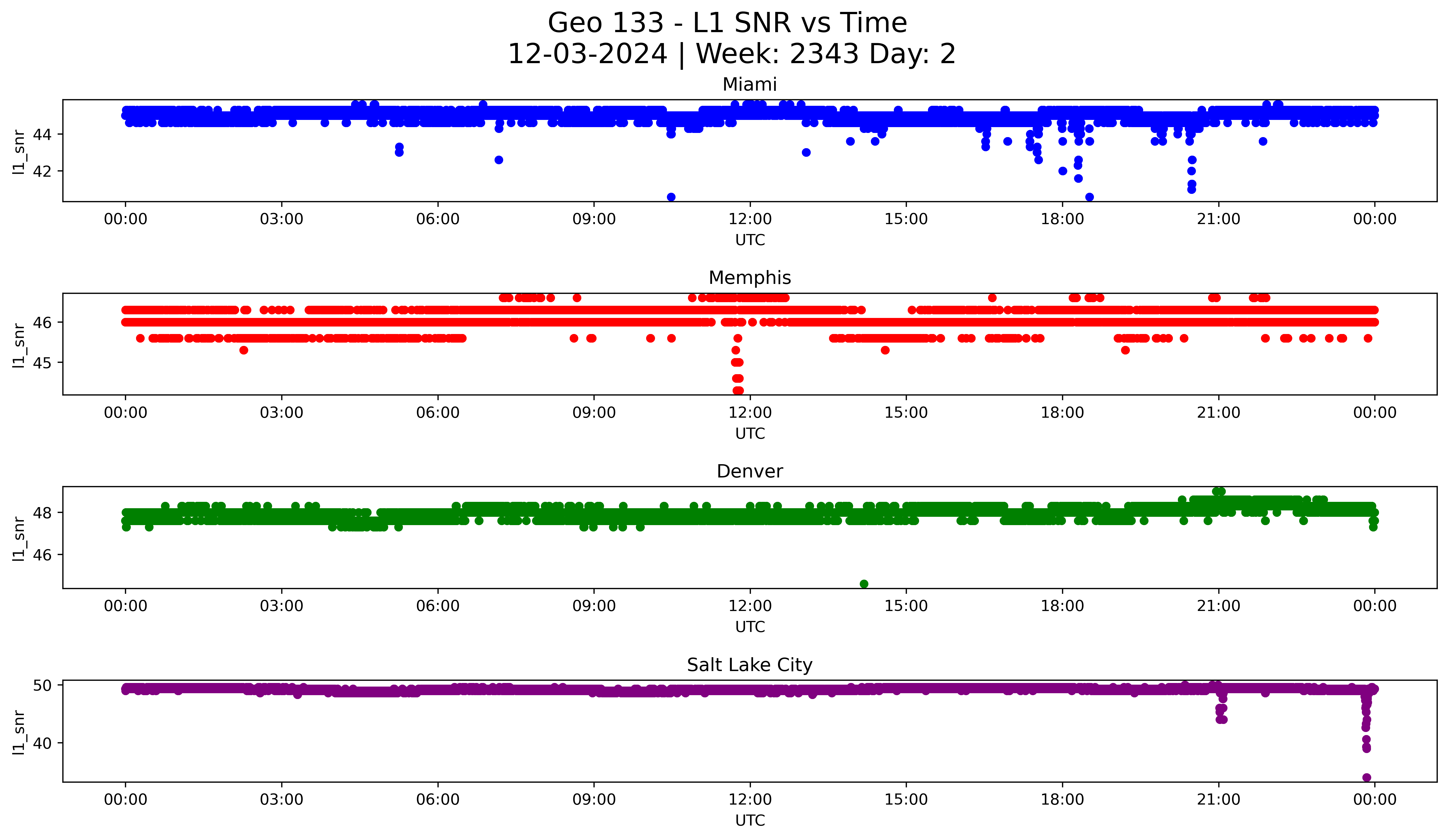Viewport: 1448px width, 840px height.
Task: Click the Denver subplot title
Action: (x=749, y=471)
